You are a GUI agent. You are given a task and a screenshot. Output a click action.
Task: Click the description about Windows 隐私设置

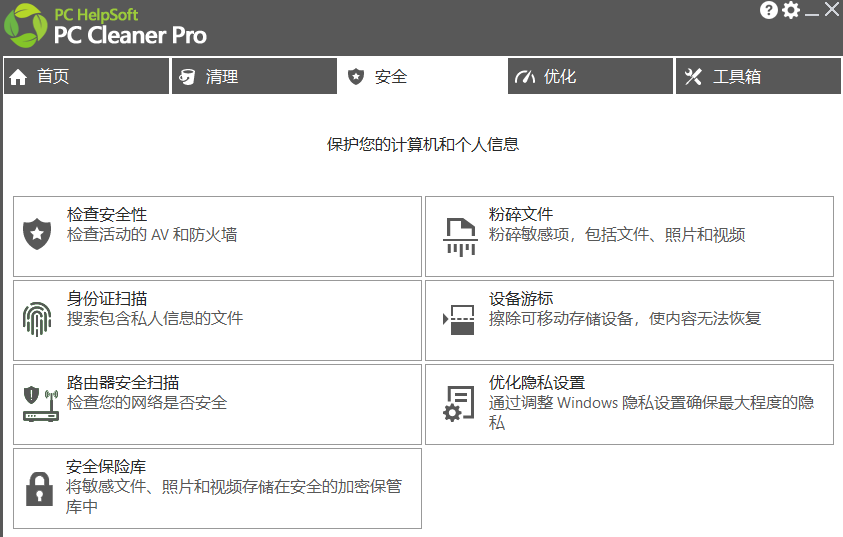pyautogui.click(x=651, y=413)
